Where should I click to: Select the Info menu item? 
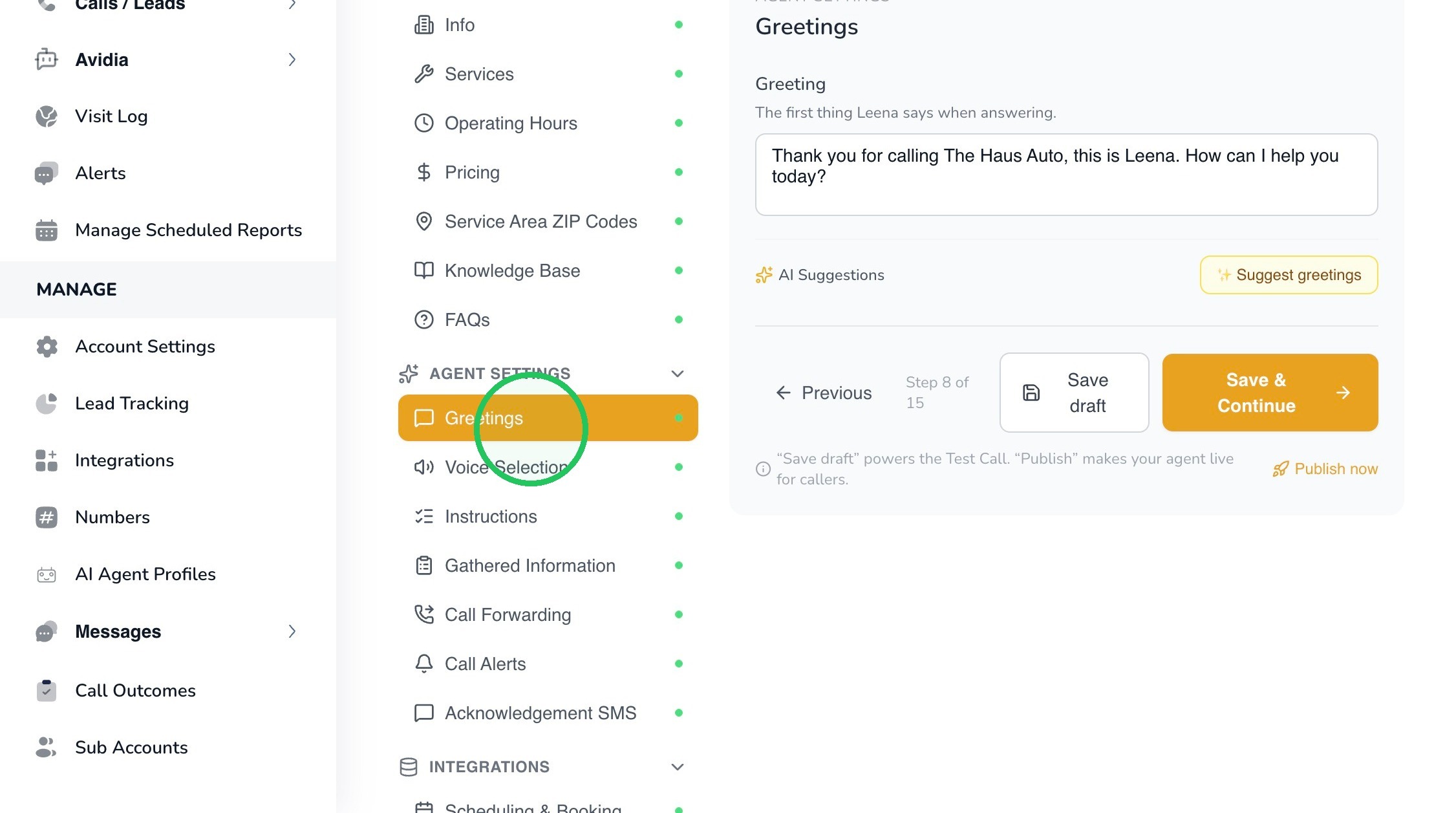(x=548, y=25)
